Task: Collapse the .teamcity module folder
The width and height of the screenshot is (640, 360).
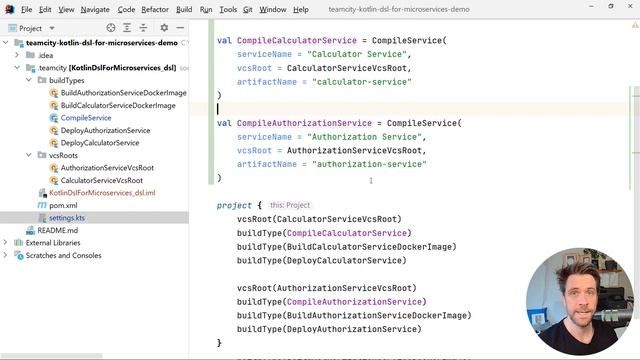Action: pyautogui.click(x=17, y=68)
